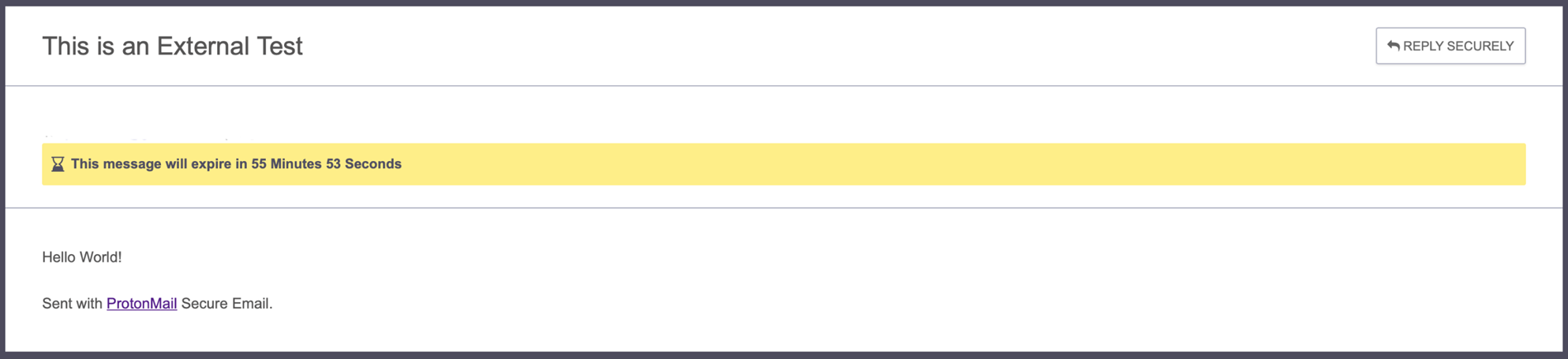The image size is (1568, 359).
Task: Click the reply arrow icon
Action: (x=1393, y=46)
